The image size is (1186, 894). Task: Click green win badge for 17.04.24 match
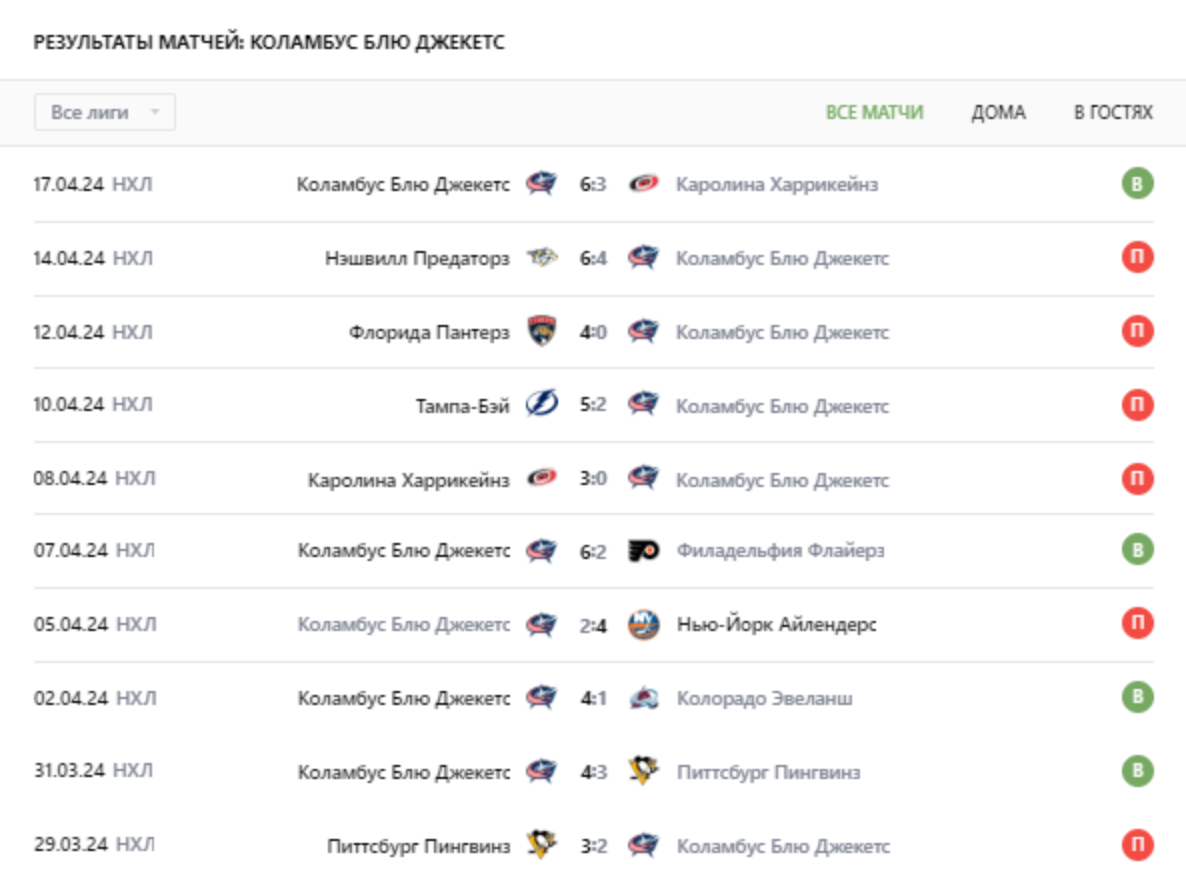(x=1137, y=184)
